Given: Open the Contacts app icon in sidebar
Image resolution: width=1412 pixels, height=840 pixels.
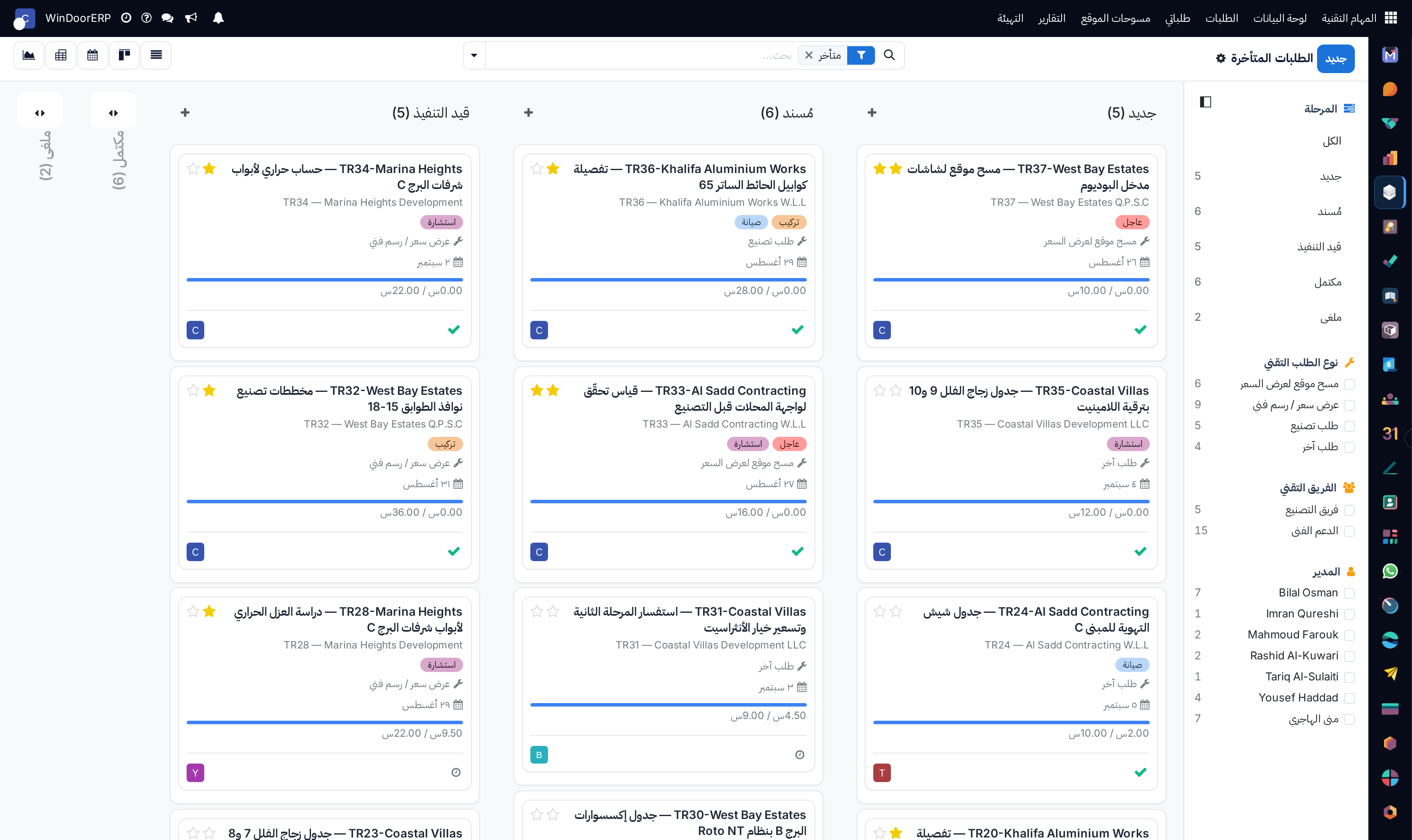Looking at the screenshot, I should point(1390,502).
